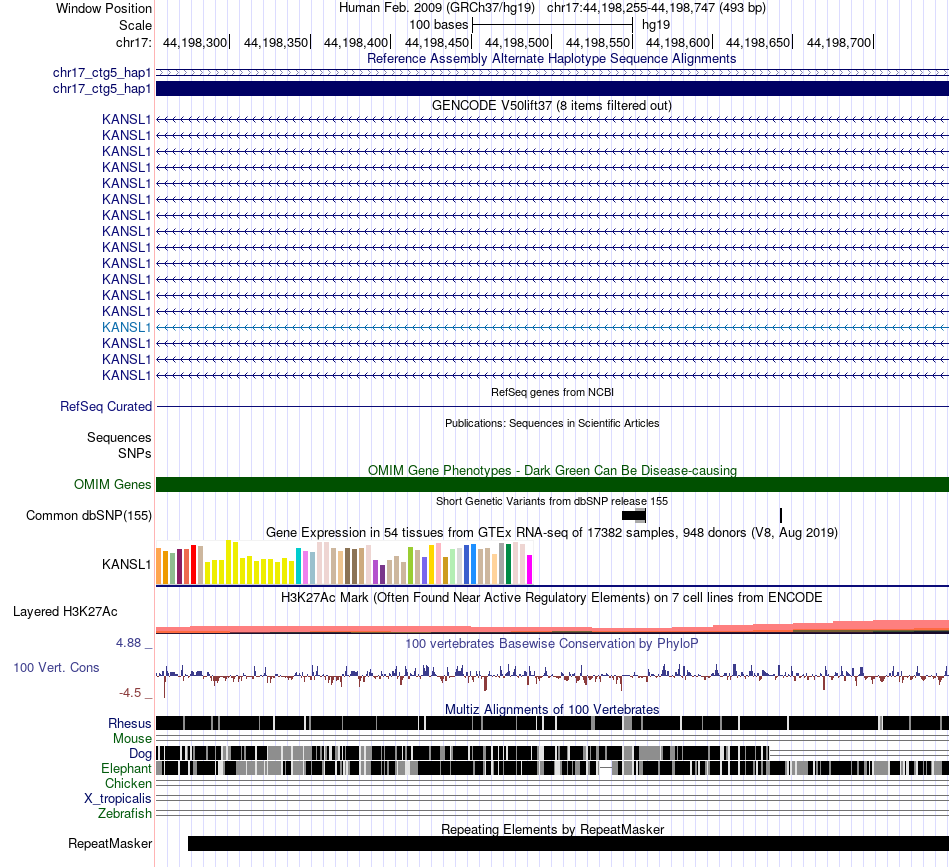
Task: Select the X_tropicalis alignment label
Action: (x=118, y=799)
